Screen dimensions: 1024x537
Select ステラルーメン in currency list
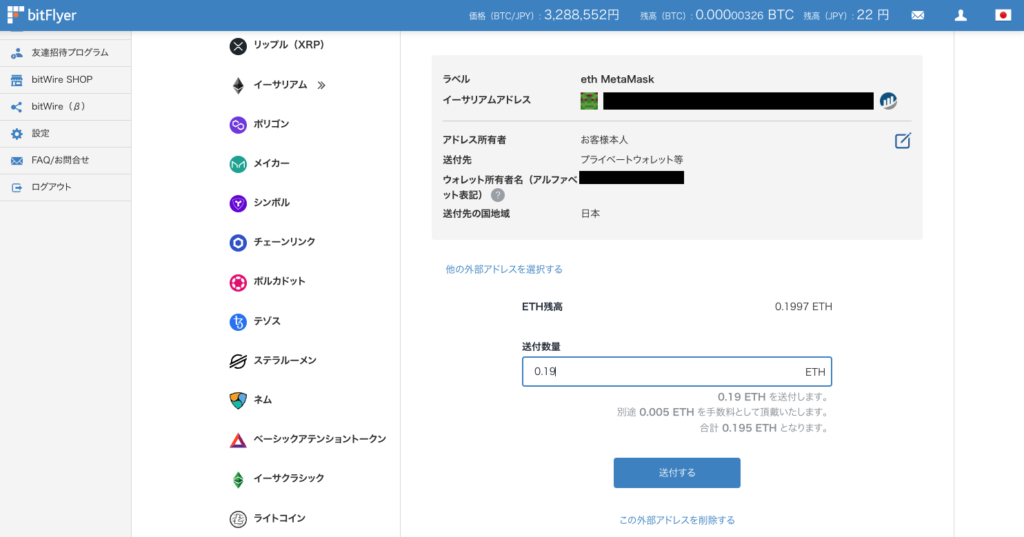tap(285, 360)
